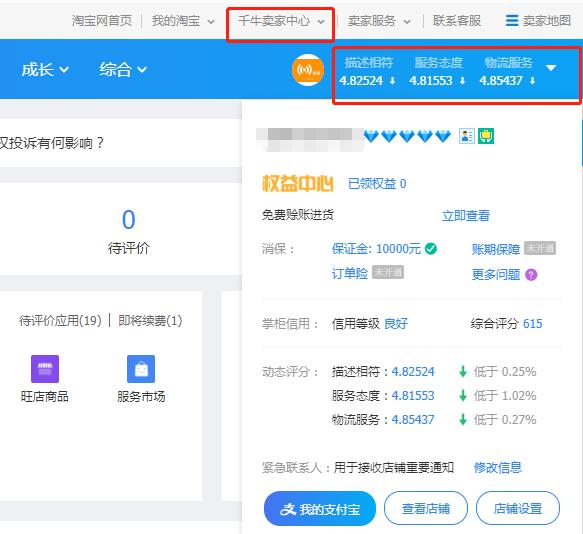The image size is (583, 534).
Task: Open the 卖家地图 hamburger menu icon
Action: pos(512,20)
